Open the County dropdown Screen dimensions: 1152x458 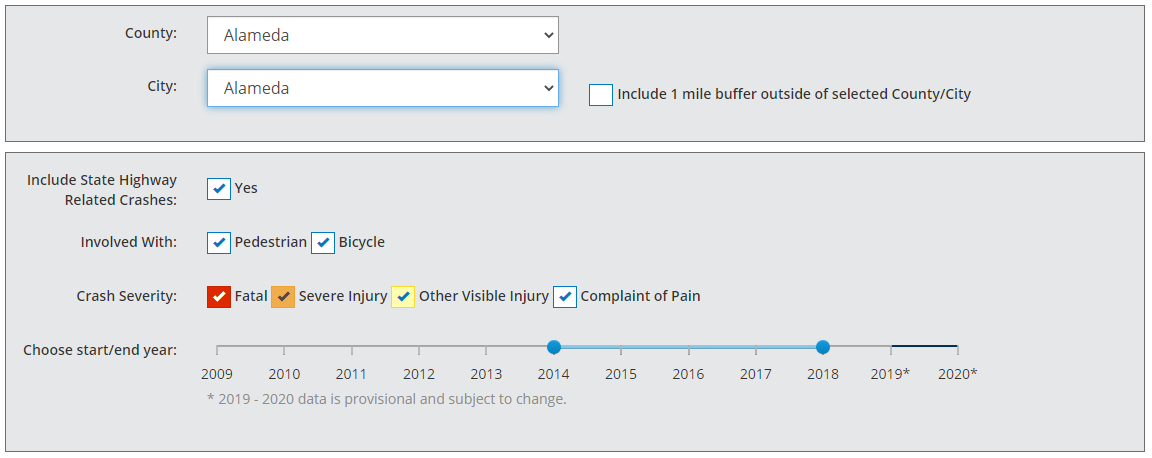382,35
